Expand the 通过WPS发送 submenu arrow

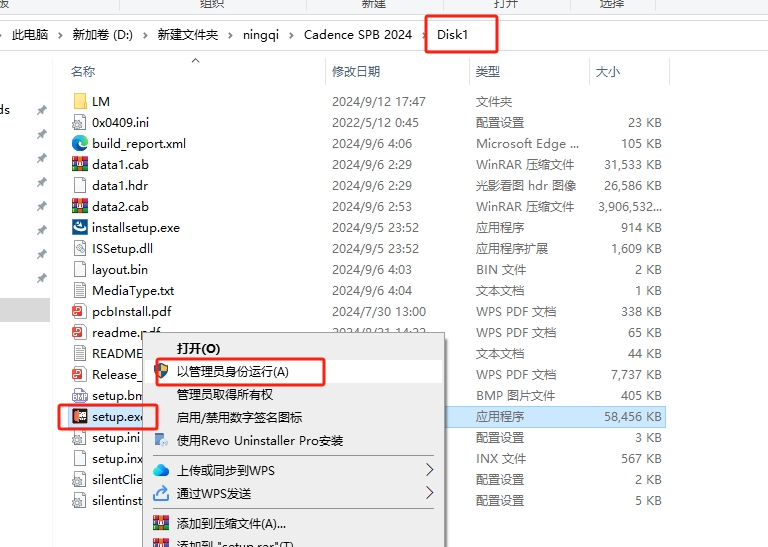[430, 493]
